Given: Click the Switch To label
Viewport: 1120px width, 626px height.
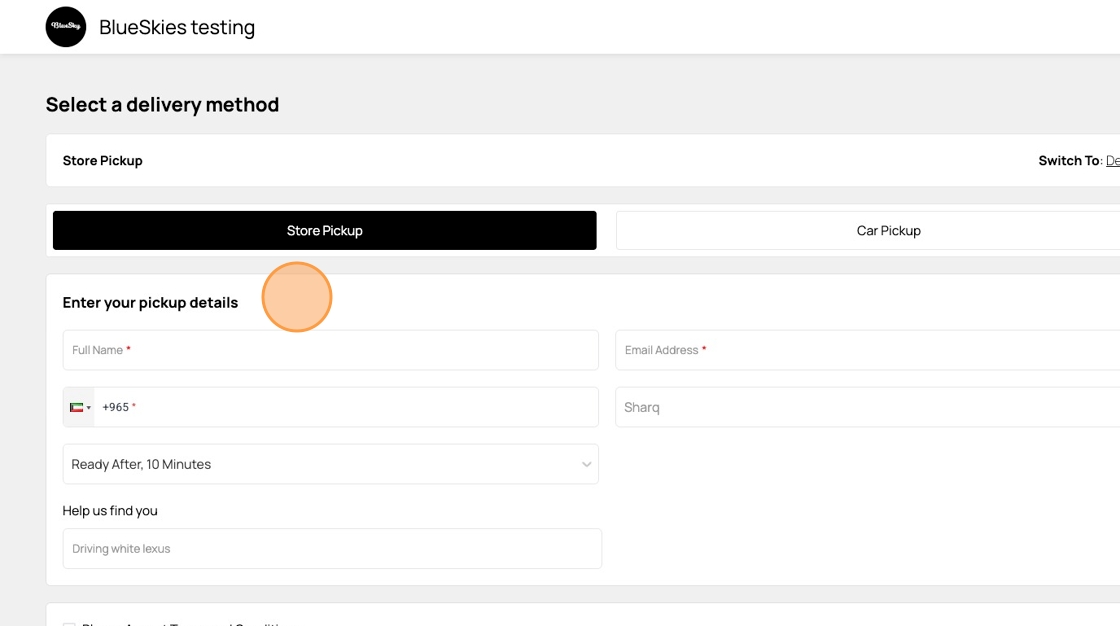Looking at the screenshot, I should pyautogui.click(x=1068, y=161).
